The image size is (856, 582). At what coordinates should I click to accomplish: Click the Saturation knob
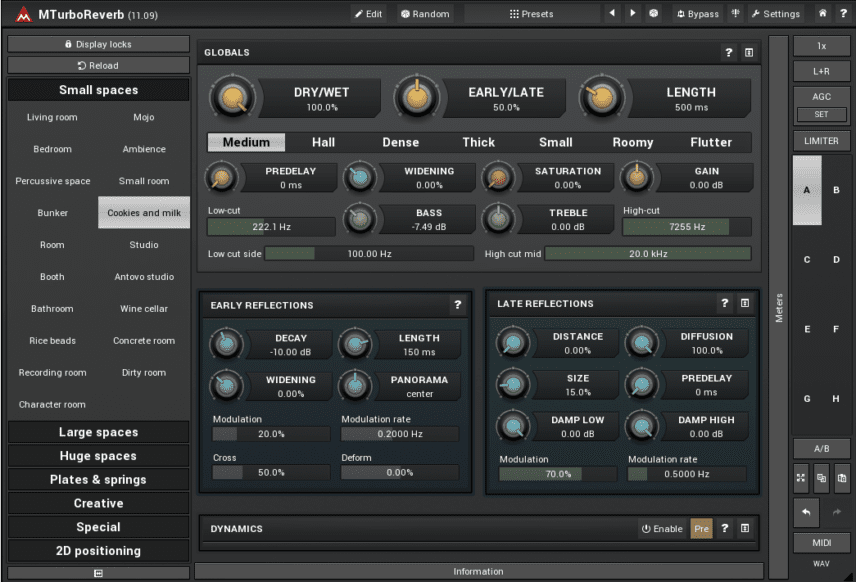[498, 177]
